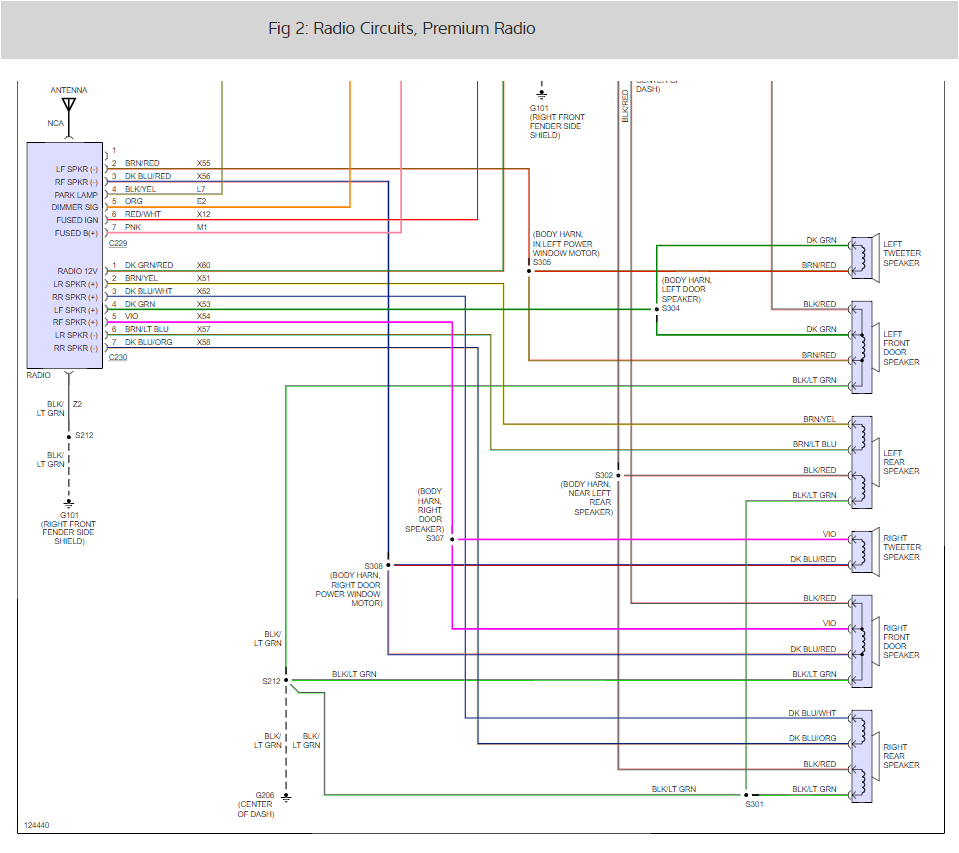959x853 pixels.
Task: Toggle the S307 right door speaker splice
Action: 452,538
